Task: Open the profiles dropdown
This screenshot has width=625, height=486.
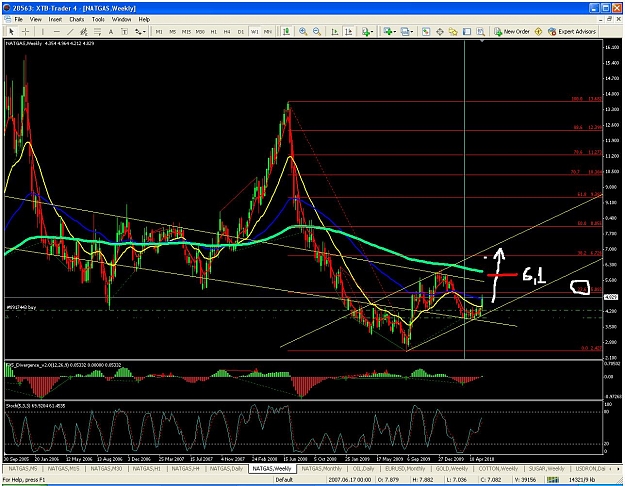Action: (407, 31)
